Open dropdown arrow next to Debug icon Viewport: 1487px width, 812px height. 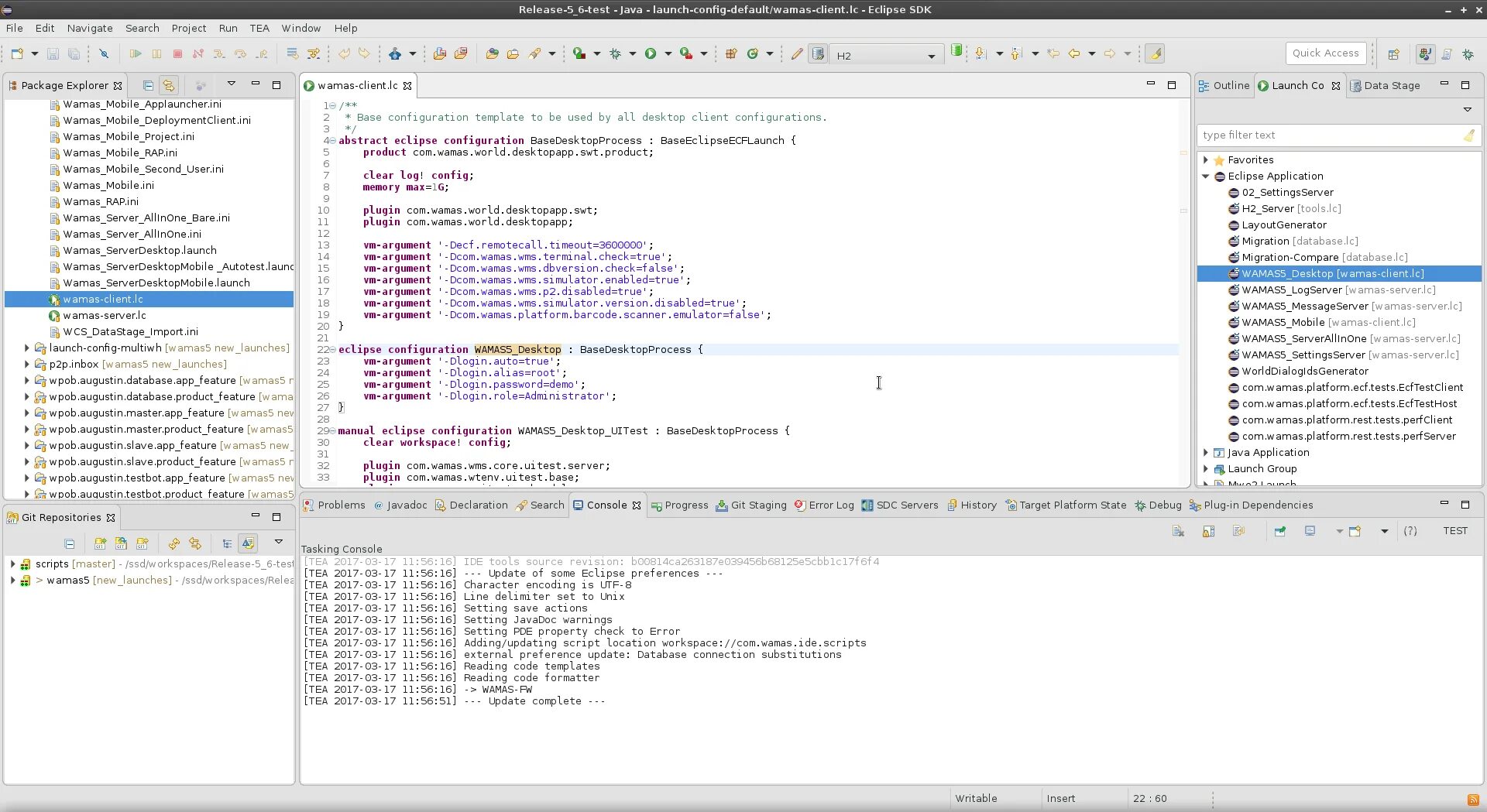pos(632,54)
